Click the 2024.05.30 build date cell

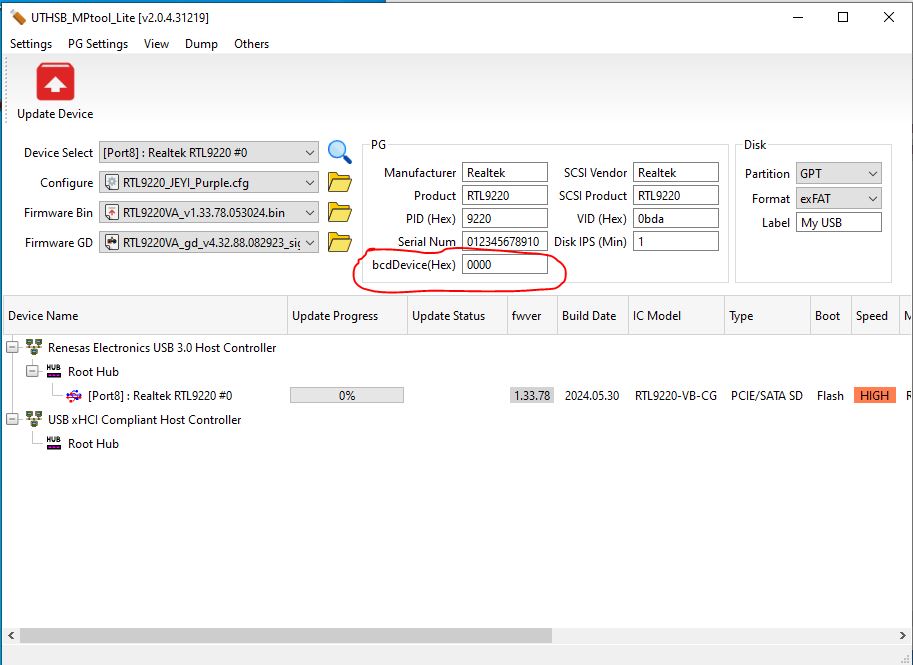click(x=592, y=395)
